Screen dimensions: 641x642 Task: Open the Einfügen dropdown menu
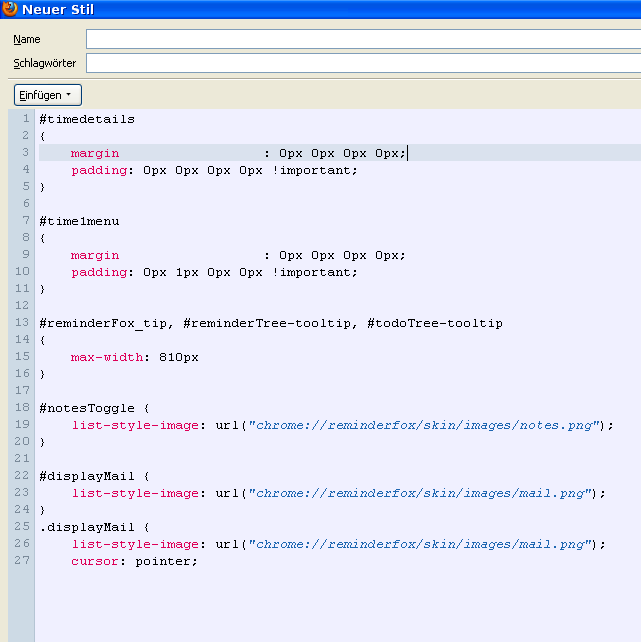pyautogui.click(x=47, y=95)
